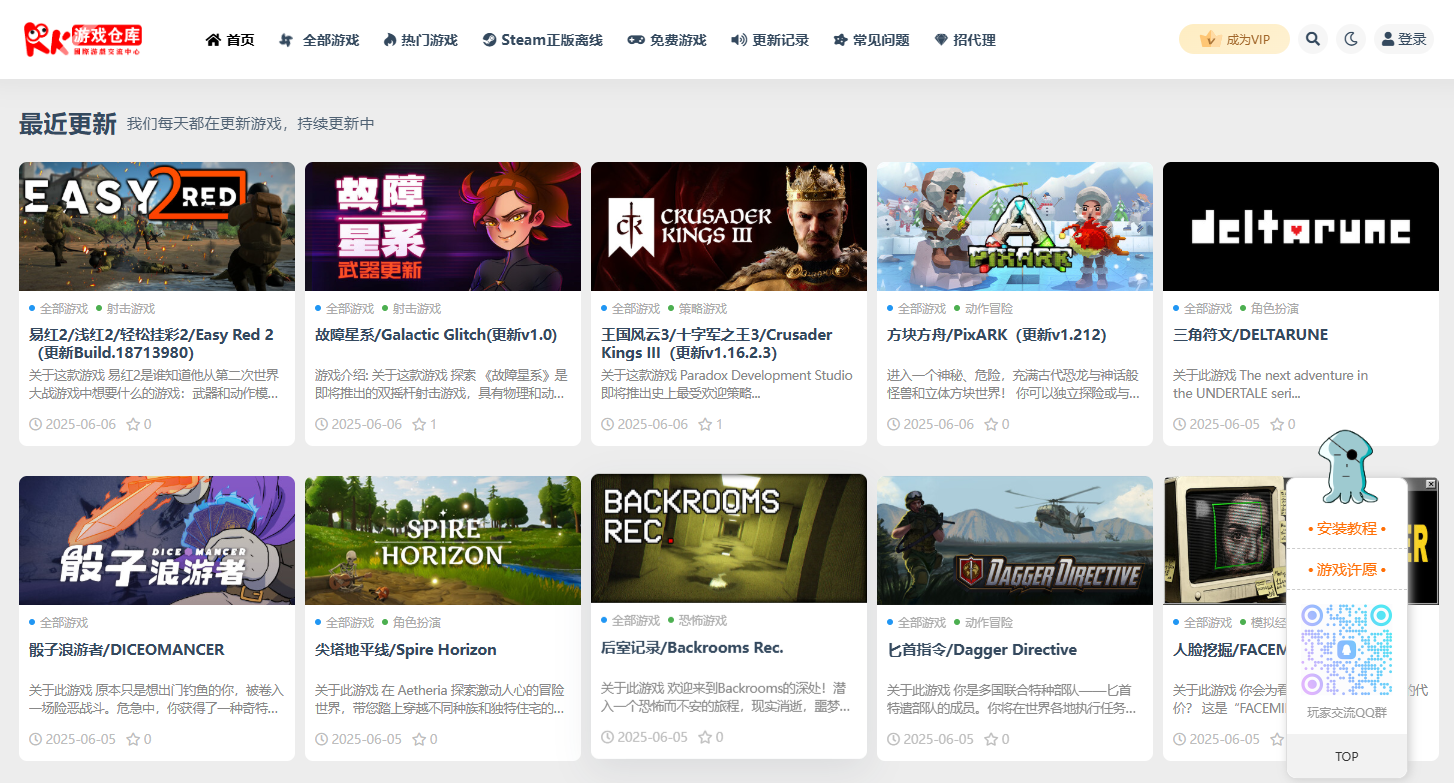Open the 首页 home menu item
This screenshot has height=783, width=1454.
coord(230,40)
